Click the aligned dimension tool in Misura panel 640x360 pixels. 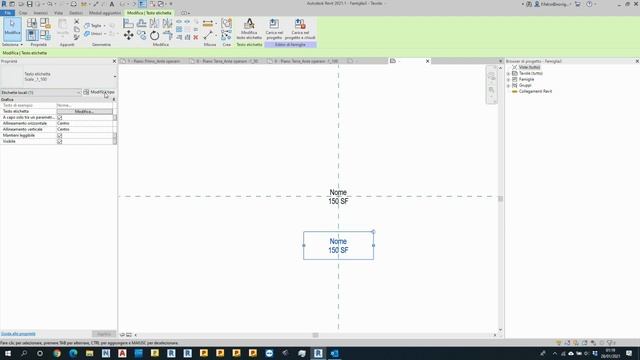(x=208, y=24)
